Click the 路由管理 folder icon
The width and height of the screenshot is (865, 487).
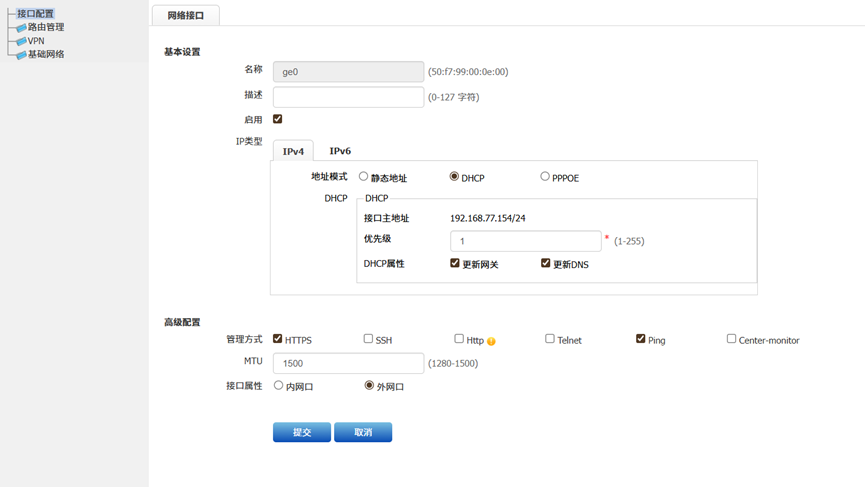pos(21,28)
